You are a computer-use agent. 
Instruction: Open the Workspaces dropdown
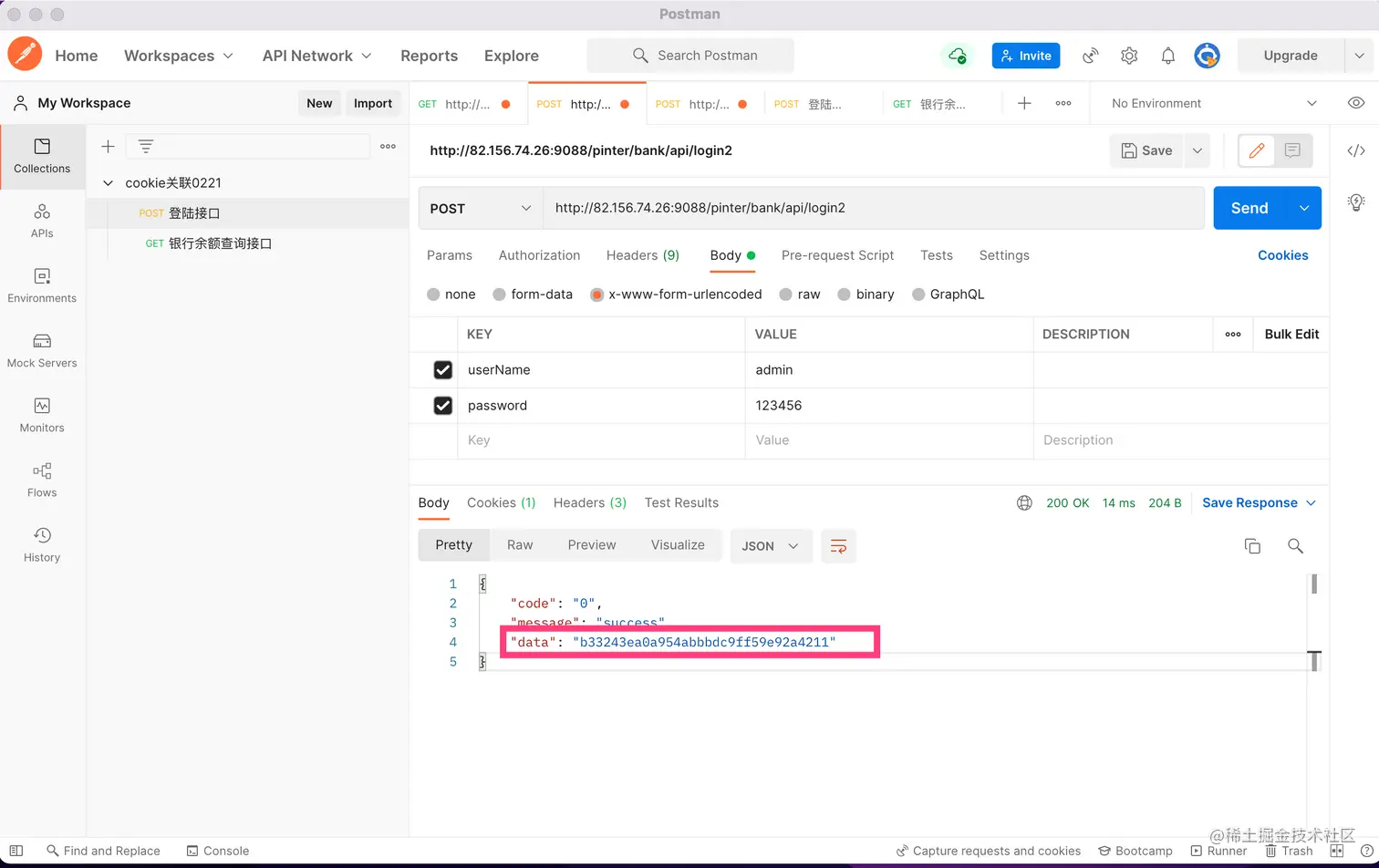[x=179, y=56]
